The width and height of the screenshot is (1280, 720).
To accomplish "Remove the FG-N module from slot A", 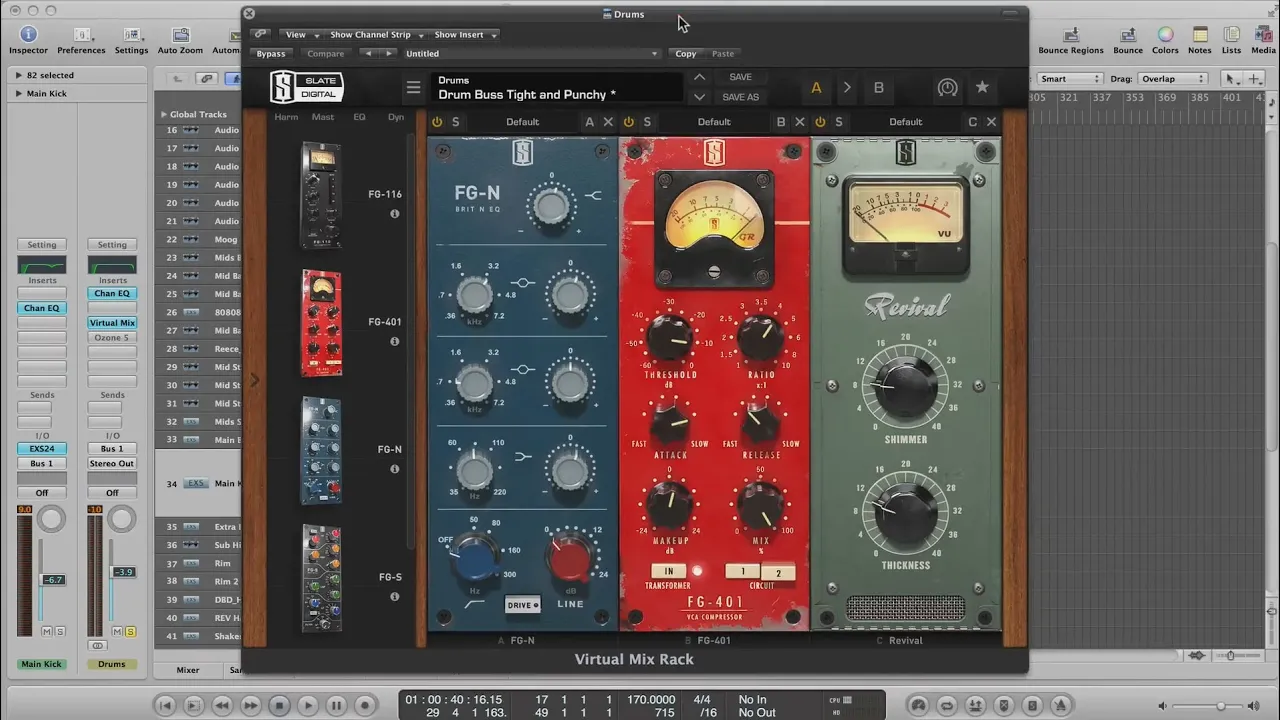I will pyautogui.click(x=607, y=122).
